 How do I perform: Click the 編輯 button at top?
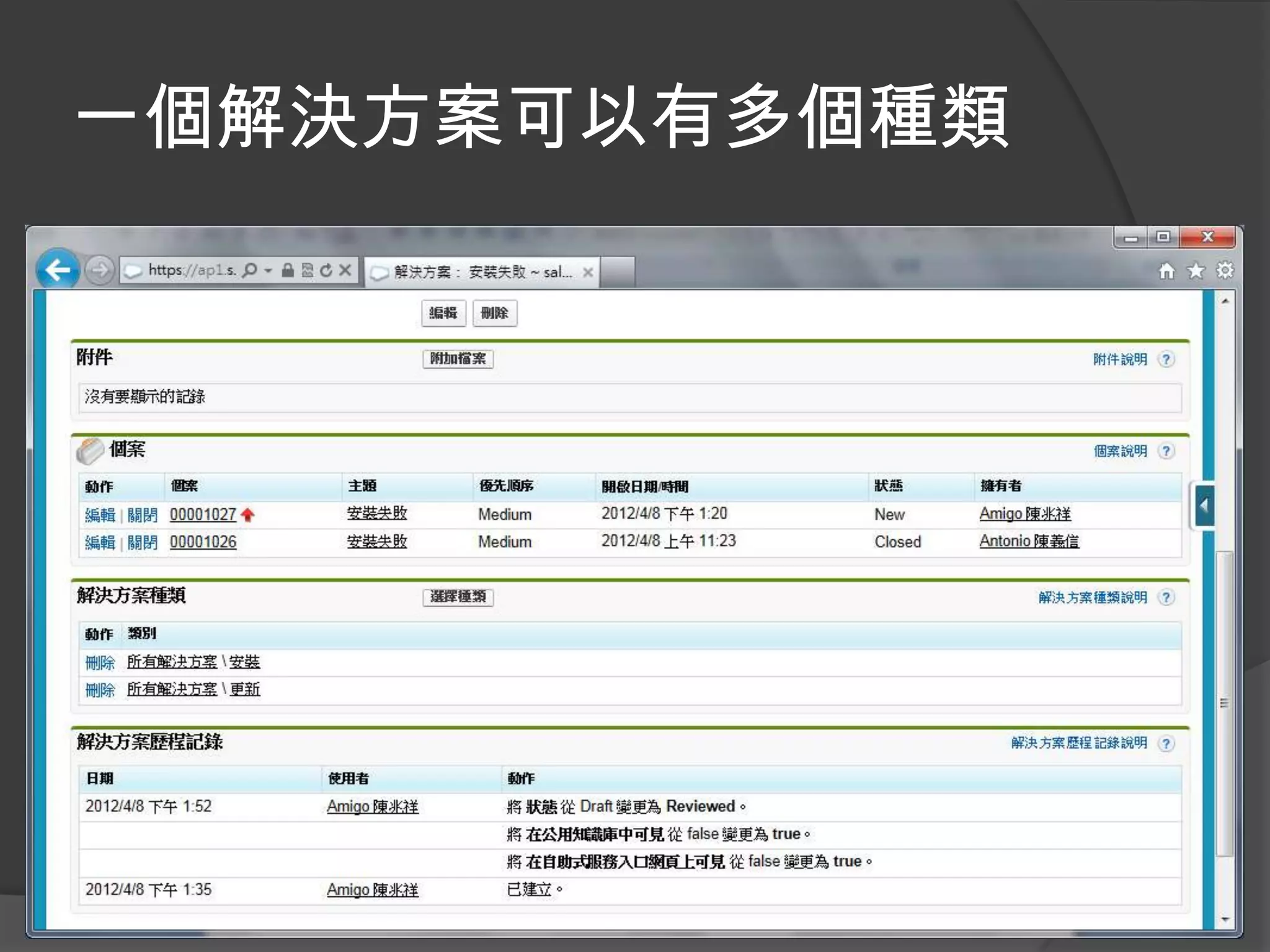[443, 313]
